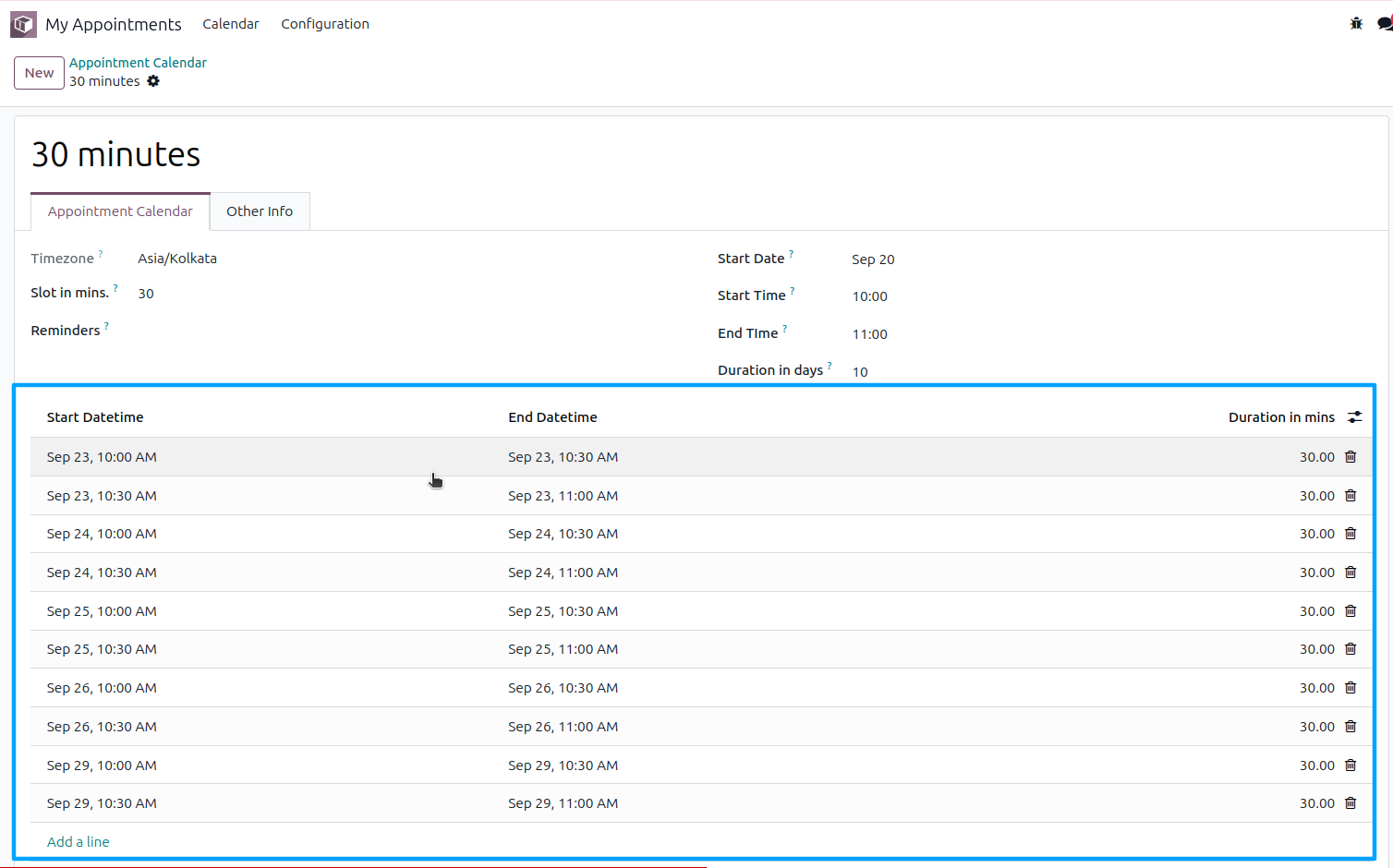Open the Configuration menu
Viewport: 1393px width, 868px height.
pos(325,24)
